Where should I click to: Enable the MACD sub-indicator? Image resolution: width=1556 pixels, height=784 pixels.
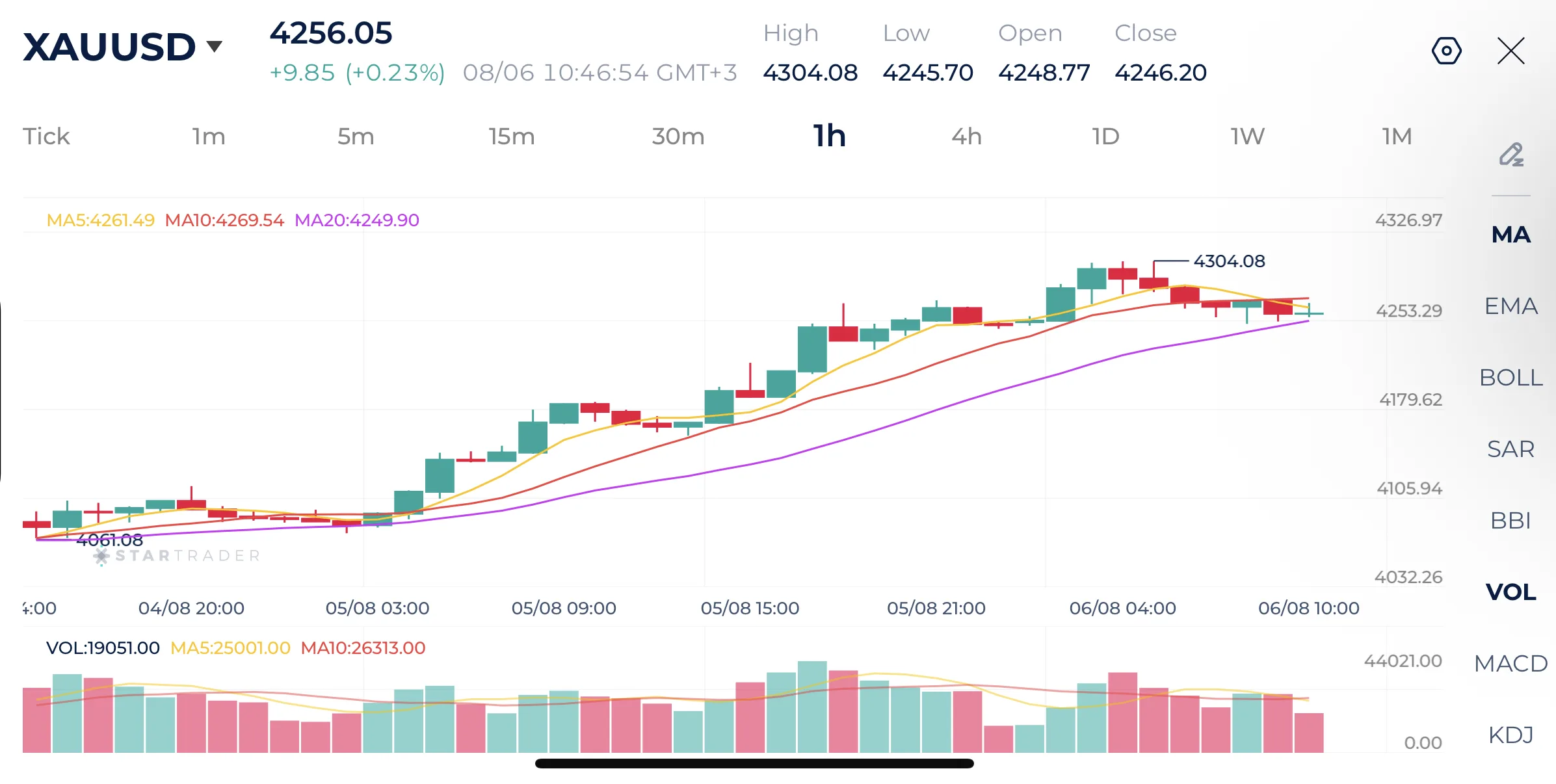click(x=1511, y=664)
